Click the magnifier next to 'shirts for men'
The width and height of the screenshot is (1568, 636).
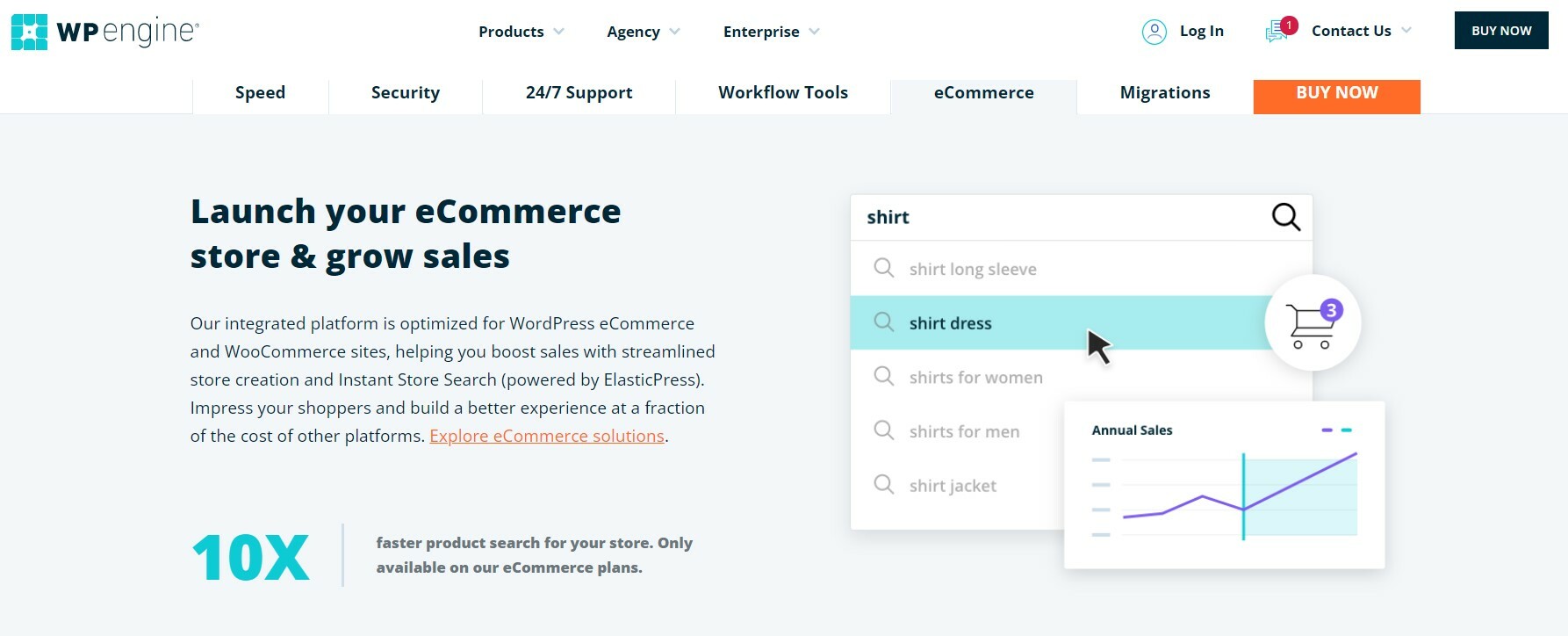[x=883, y=430]
